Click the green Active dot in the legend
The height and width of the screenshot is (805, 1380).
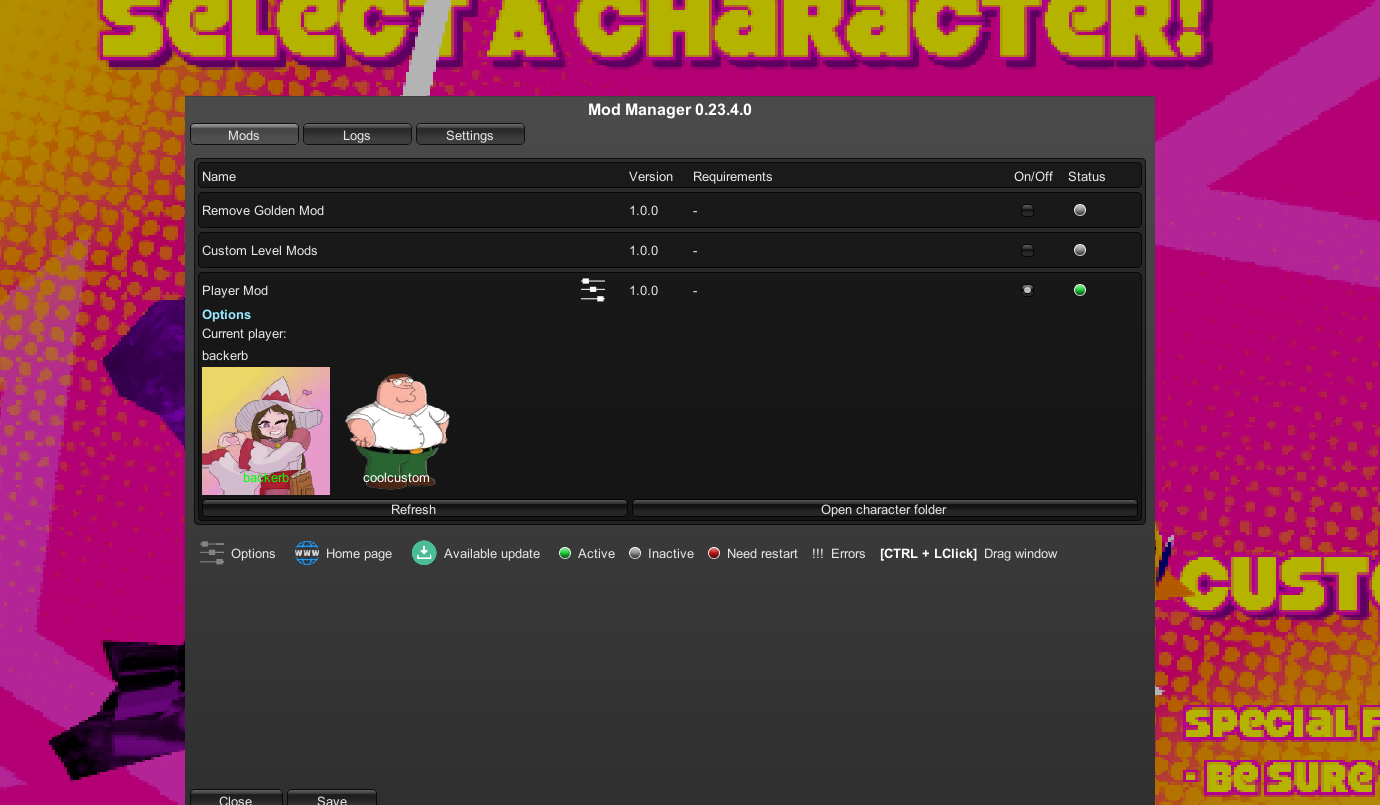[x=565, y=553]
